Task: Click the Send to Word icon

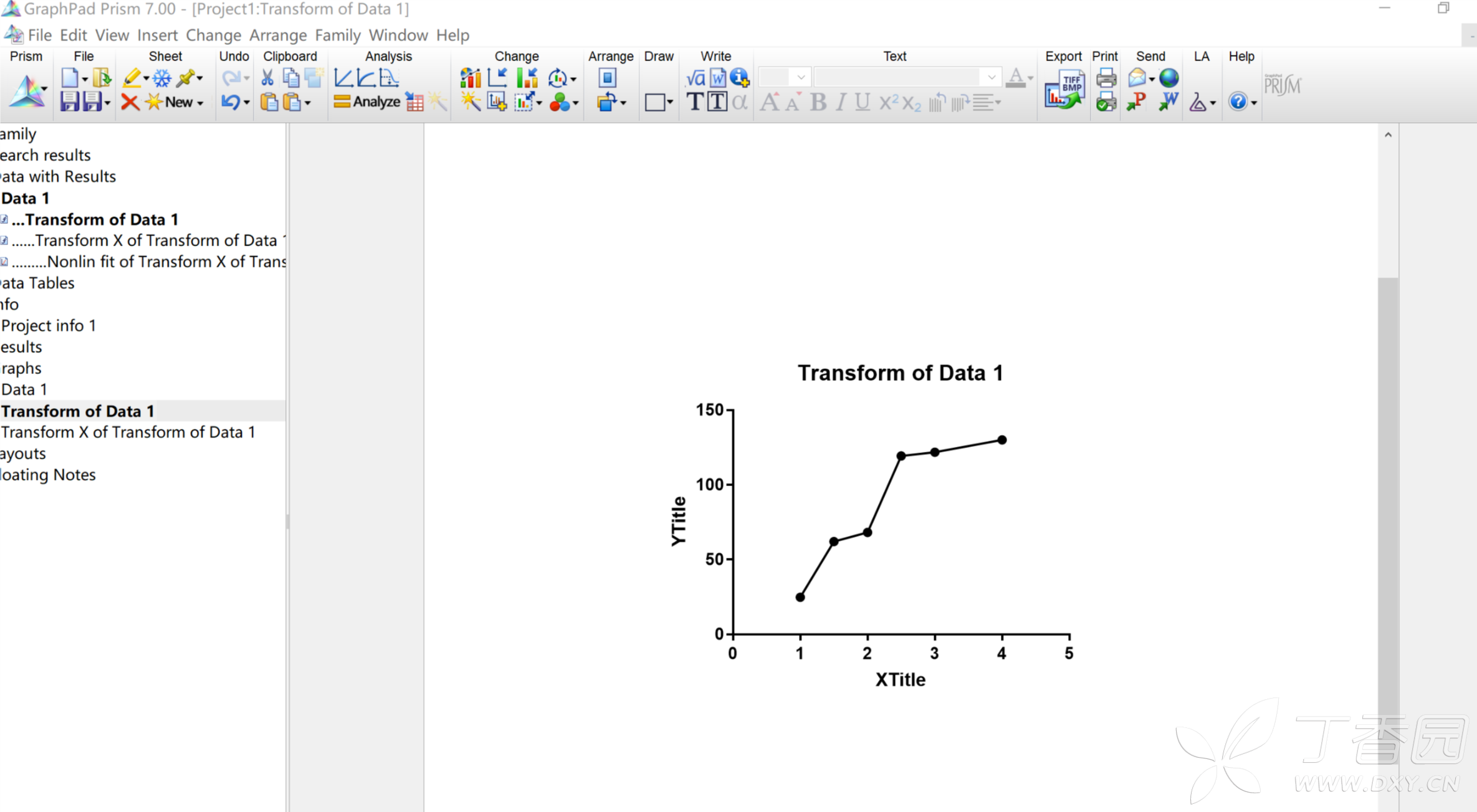Action: tap(1168, 102)
